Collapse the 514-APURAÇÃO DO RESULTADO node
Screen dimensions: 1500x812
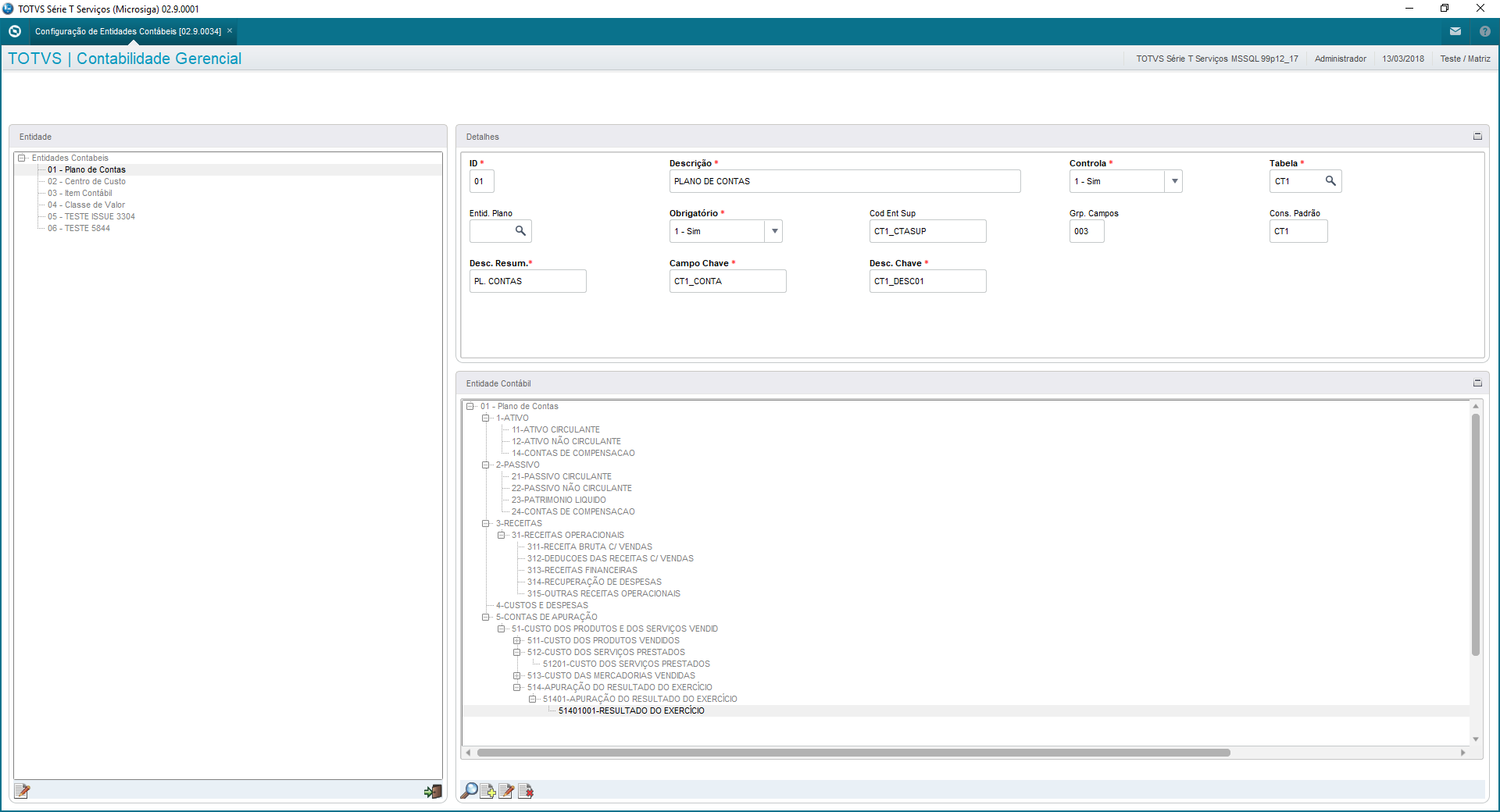(517, 687)
